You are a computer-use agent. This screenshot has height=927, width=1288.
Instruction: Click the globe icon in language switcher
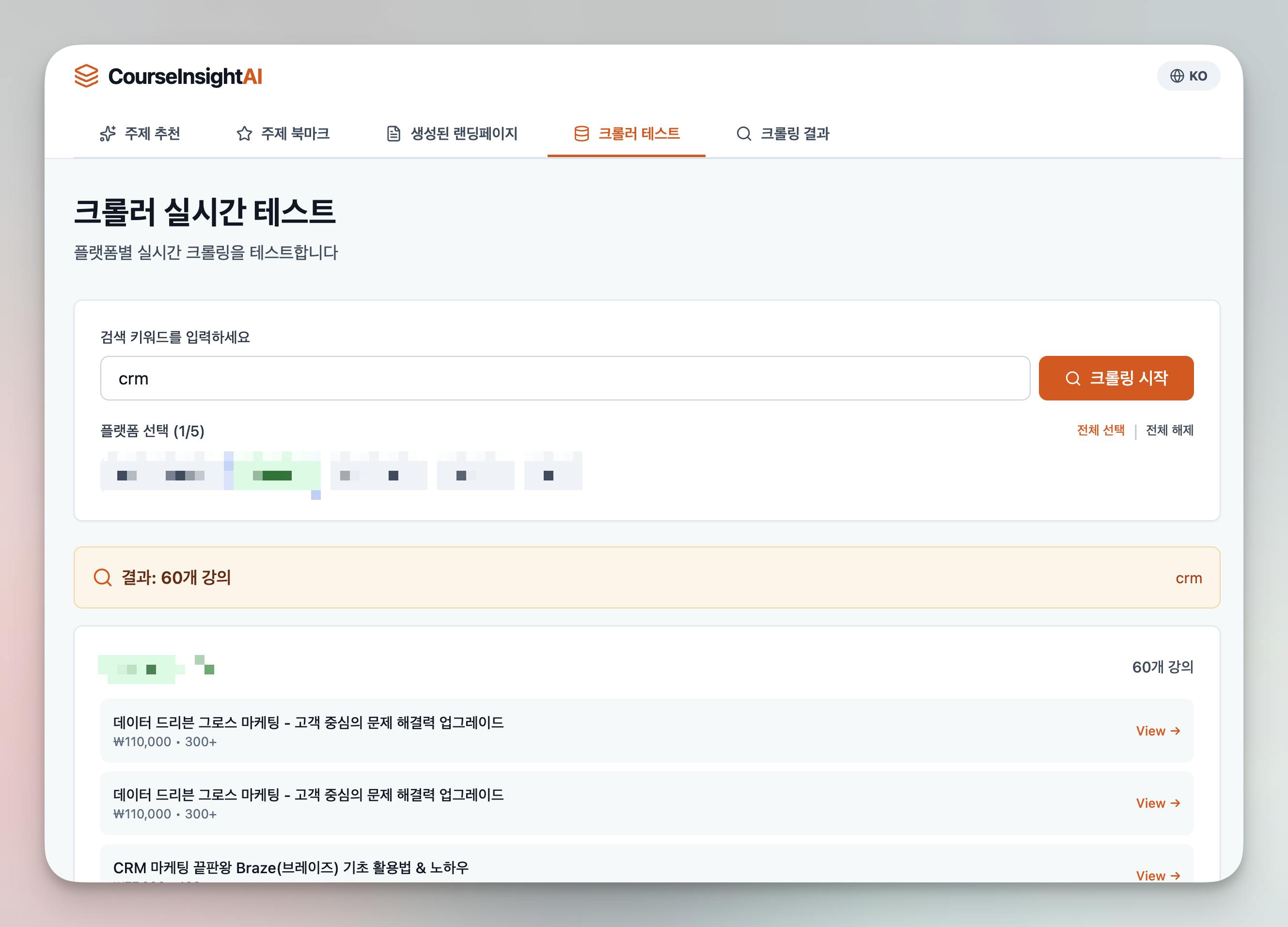(x=1177, y=76)
